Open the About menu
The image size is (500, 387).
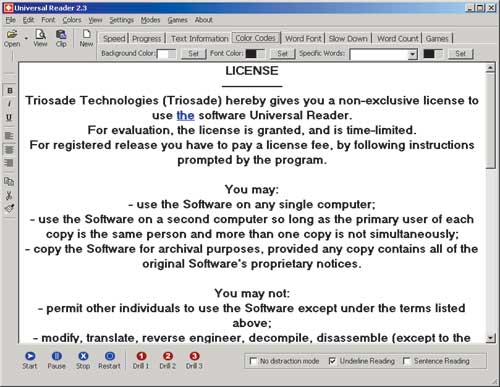[x=204, y=20]
